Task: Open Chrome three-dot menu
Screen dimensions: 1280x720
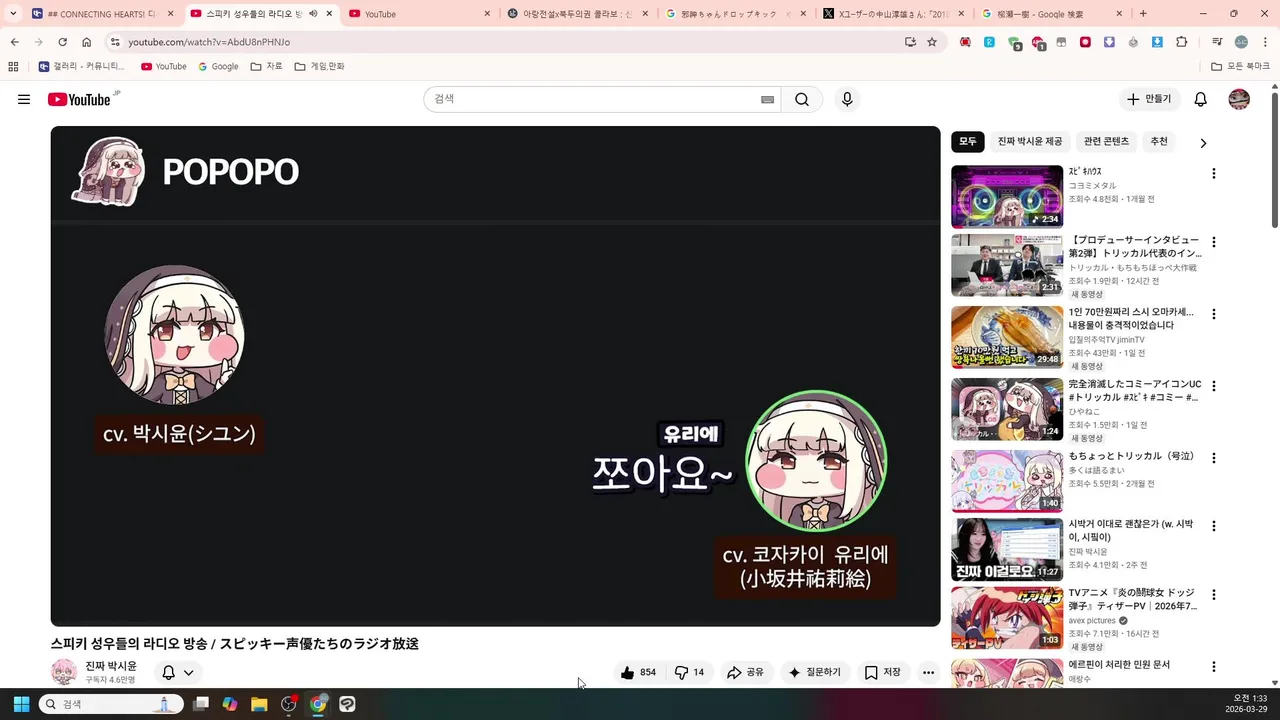Action: click(x=1265, y=42)
